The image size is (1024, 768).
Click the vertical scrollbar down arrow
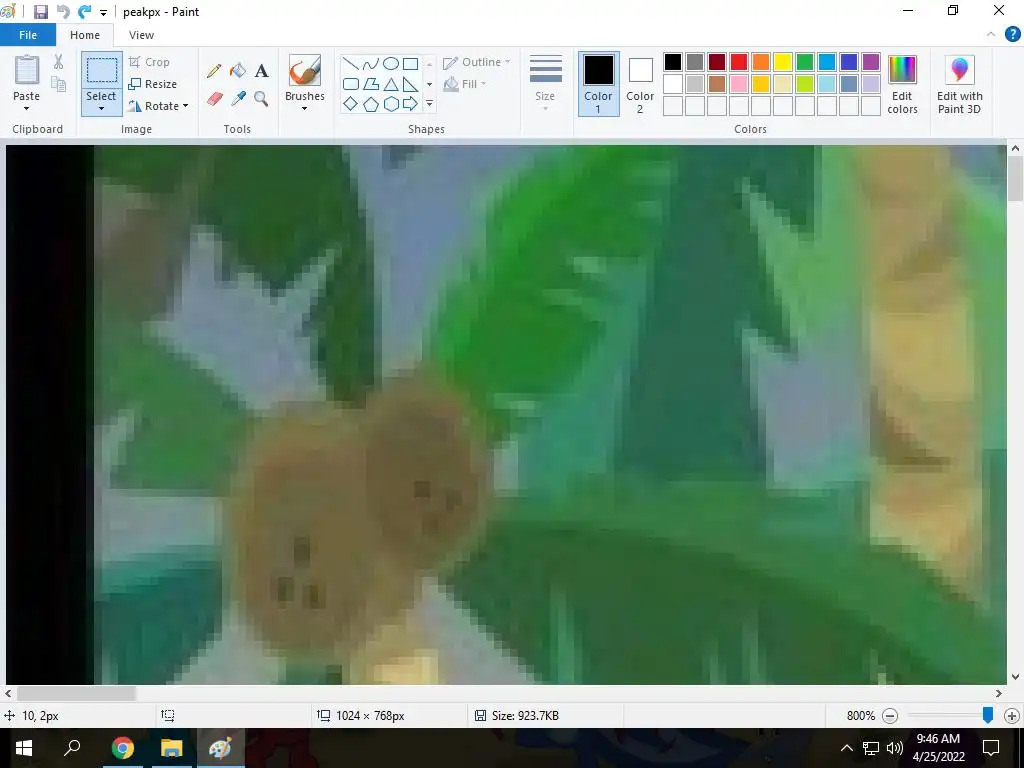pyautogui.click(x=1015, y=677)
